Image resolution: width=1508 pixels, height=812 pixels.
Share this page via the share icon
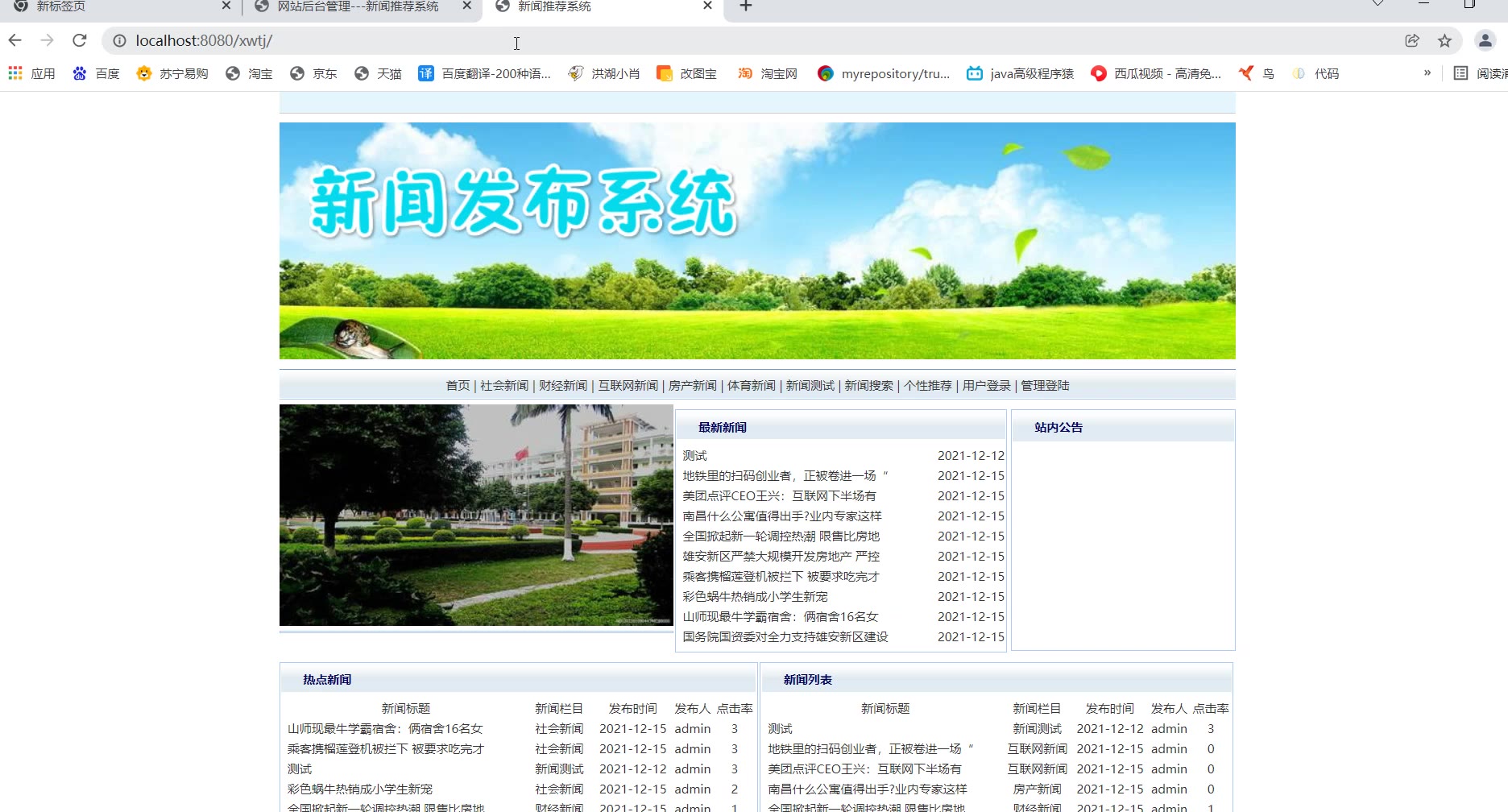click(x=1412, y=40)
